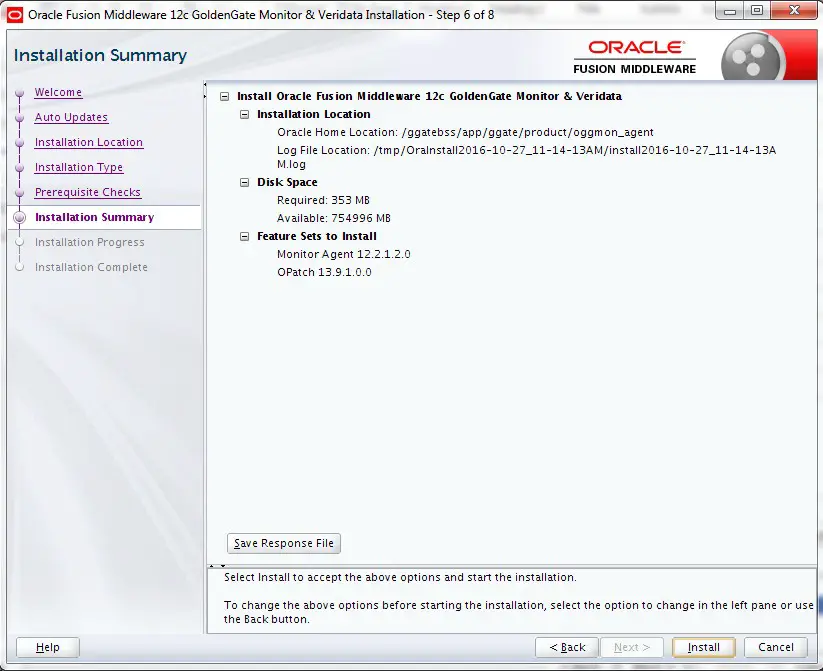
Task: Click the Prerequisite Checks step bullet
Action: pyautogui.click(x=19, y=193)
